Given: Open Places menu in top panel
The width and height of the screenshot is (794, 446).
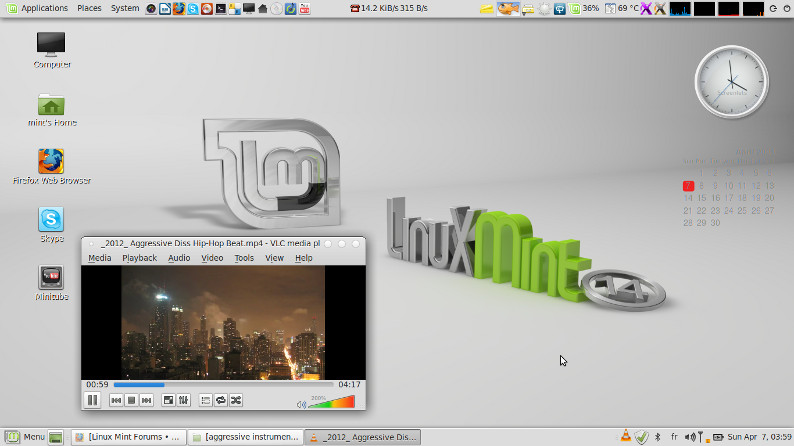Looking at the screenshot, I should (x=89, y=8).
